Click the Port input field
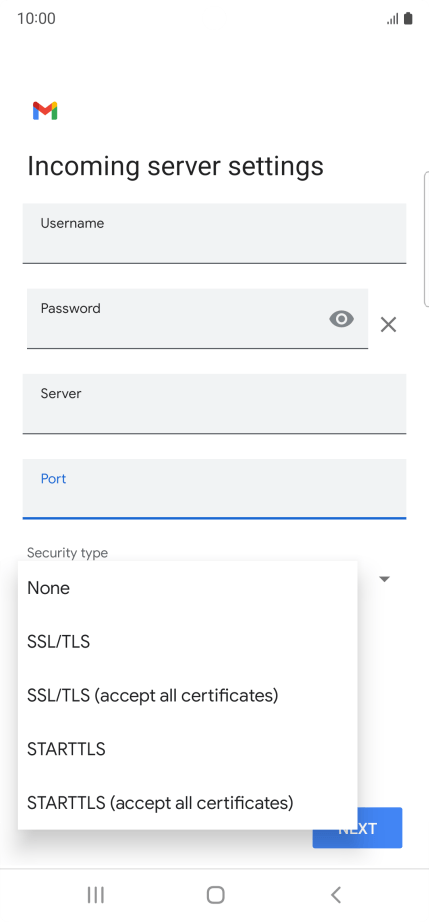Screen dimensions: 429x922 214,489
